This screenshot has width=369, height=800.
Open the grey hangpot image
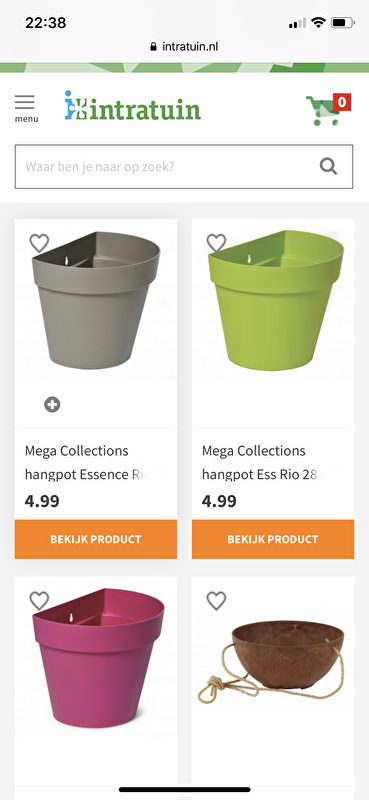[96, 299]
